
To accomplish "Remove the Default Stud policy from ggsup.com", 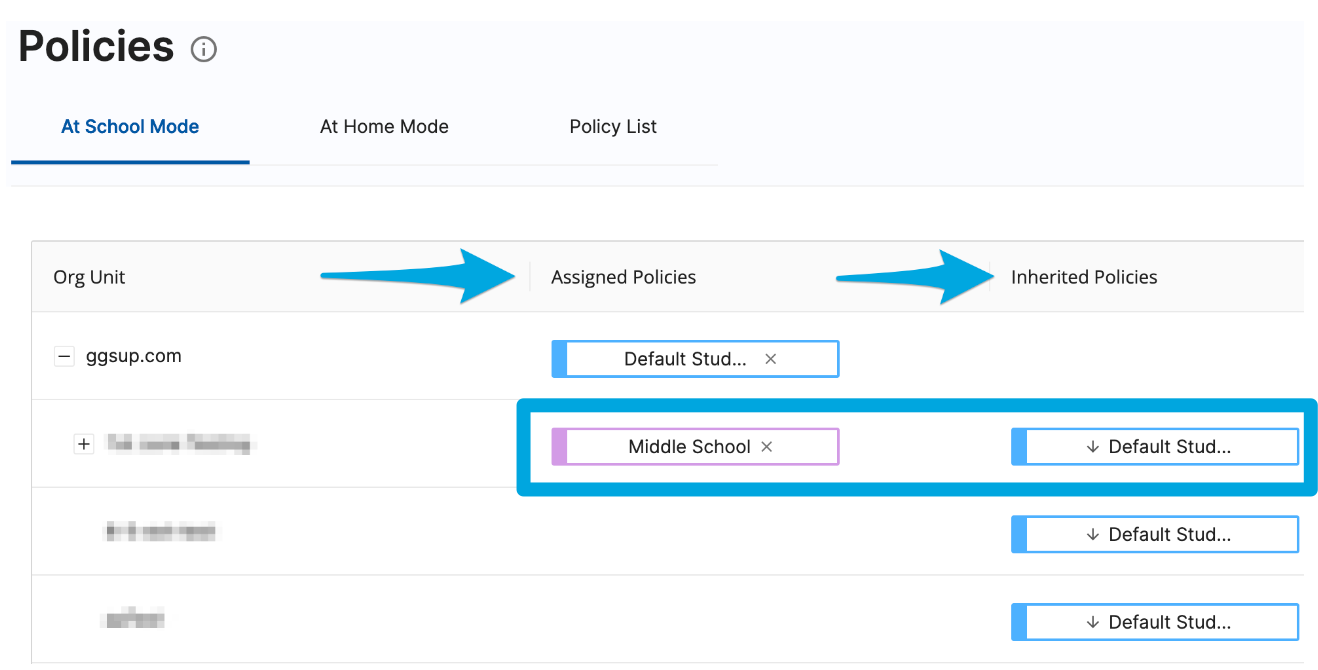I will [x=769, y=358].
